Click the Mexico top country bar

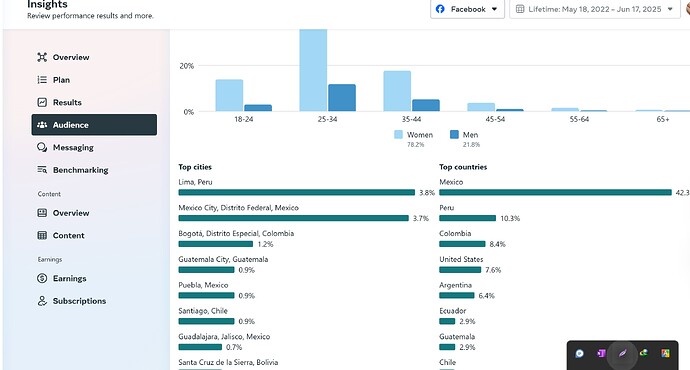pyautogui.click(x=555, y=192)
